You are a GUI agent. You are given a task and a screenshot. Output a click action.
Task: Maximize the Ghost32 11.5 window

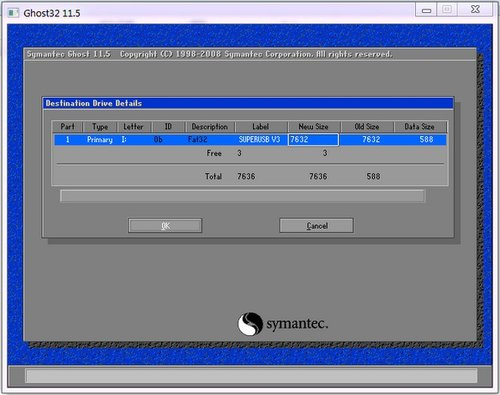(x=447, y=10)
